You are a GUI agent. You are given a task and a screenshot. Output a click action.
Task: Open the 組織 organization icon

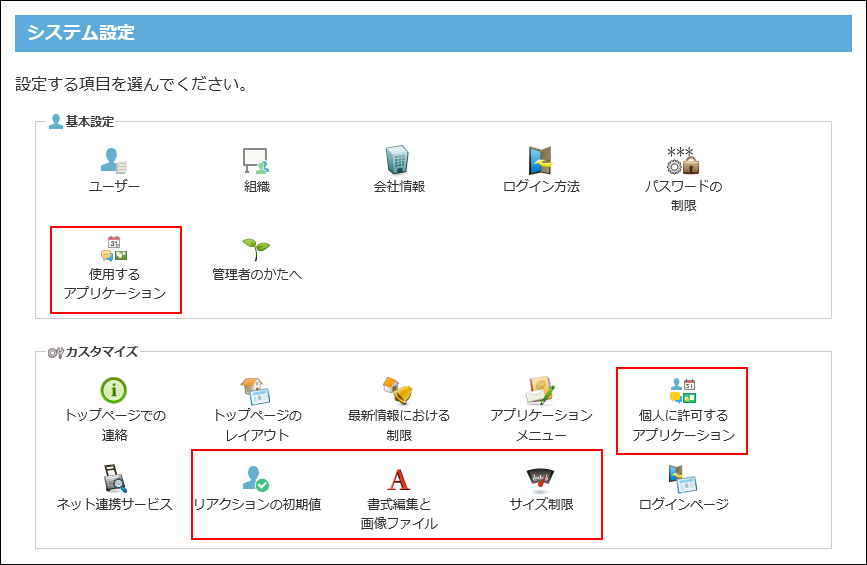coord(256,160)
